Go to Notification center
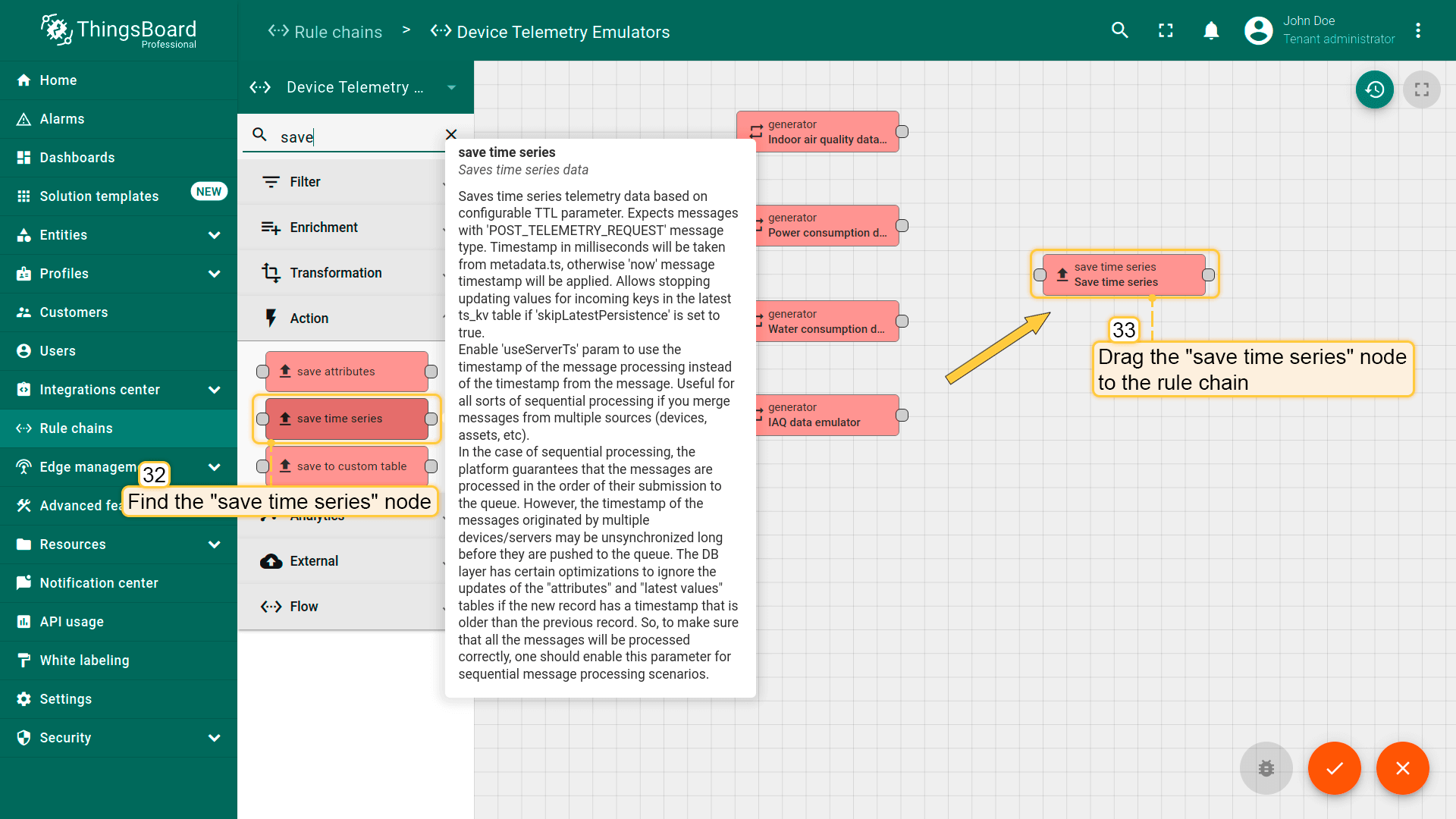This screenshot has height=819, width=1456. pyautogui.click(x=99, y=583)
